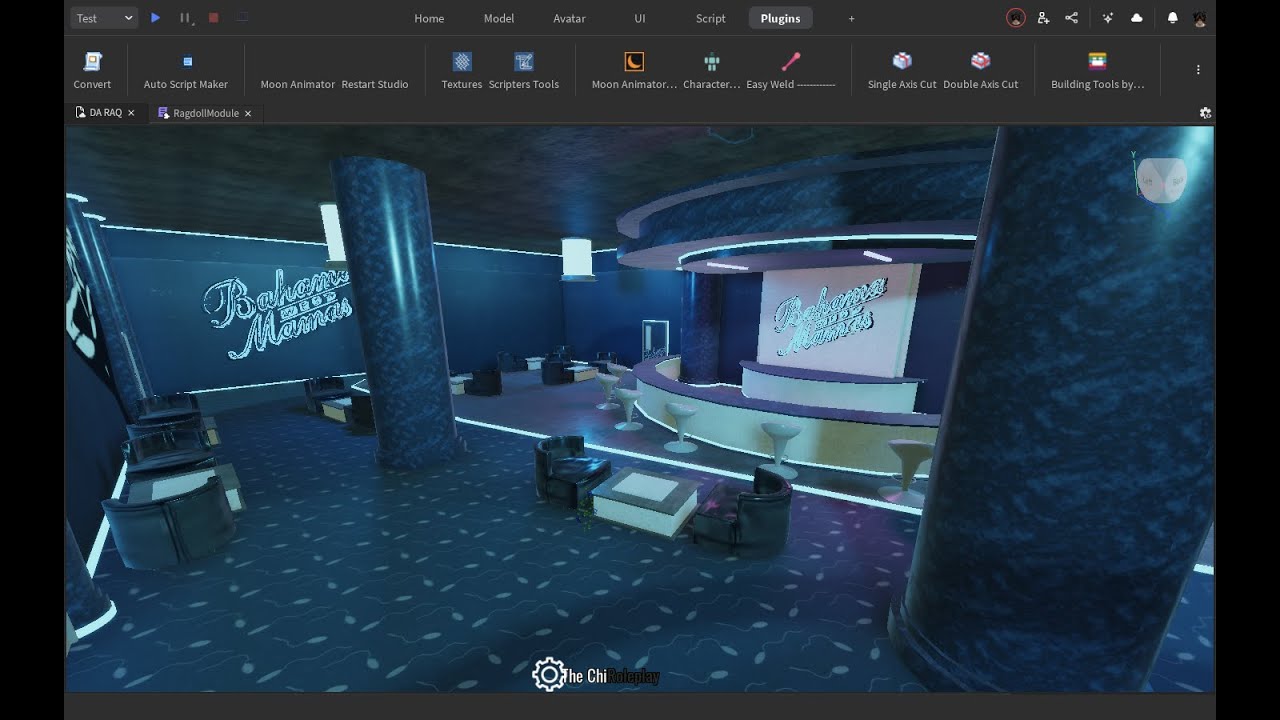Open the collaborators add-user icon
Image resolution: width=1280 pixels, height=720 pixels.
tap(1043, 18)
